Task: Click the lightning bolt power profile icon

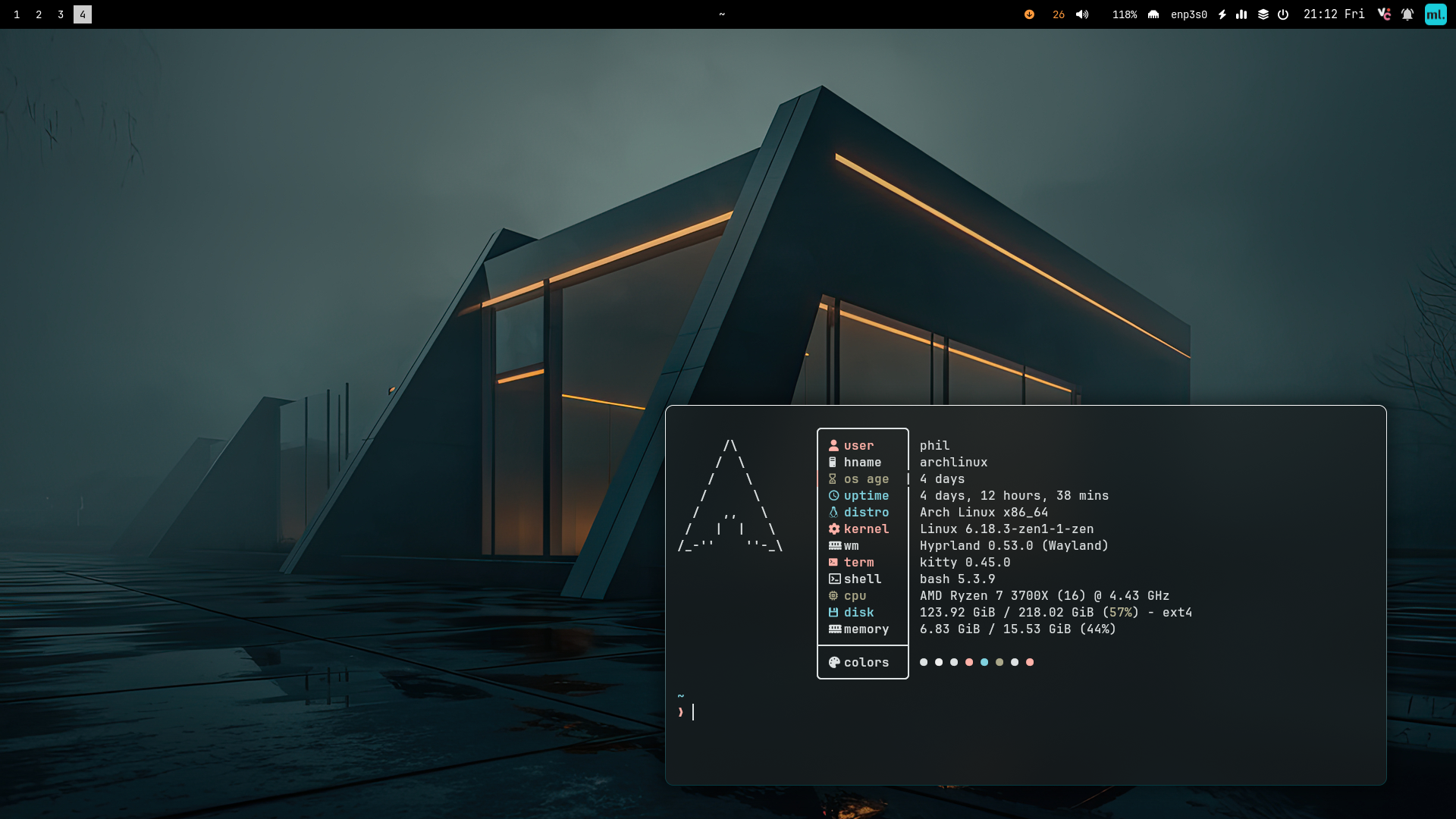Action: tap(1222, 14)
